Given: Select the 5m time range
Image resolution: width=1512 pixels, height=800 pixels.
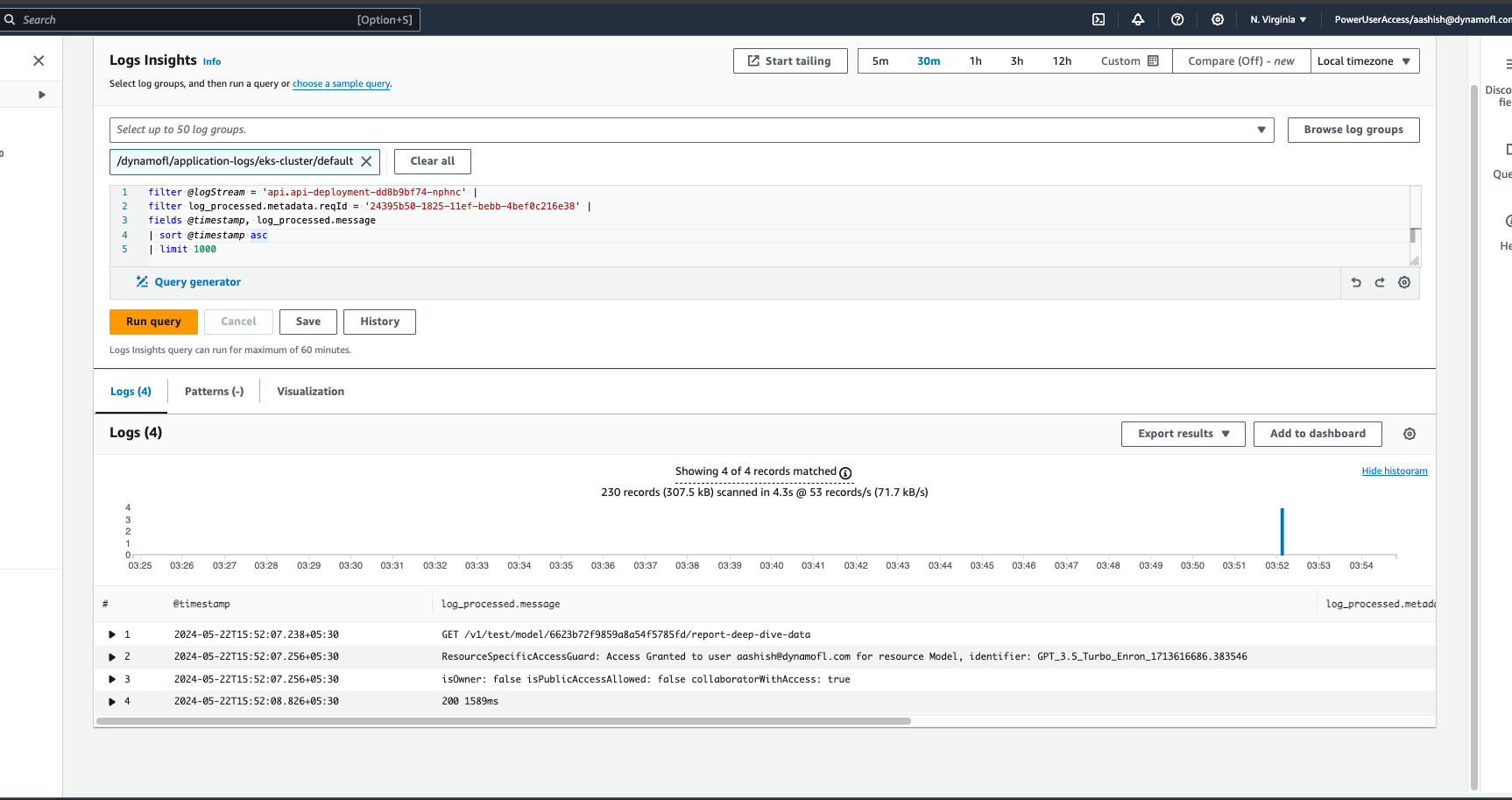Looking at the screenshot, I should (880, 61).
